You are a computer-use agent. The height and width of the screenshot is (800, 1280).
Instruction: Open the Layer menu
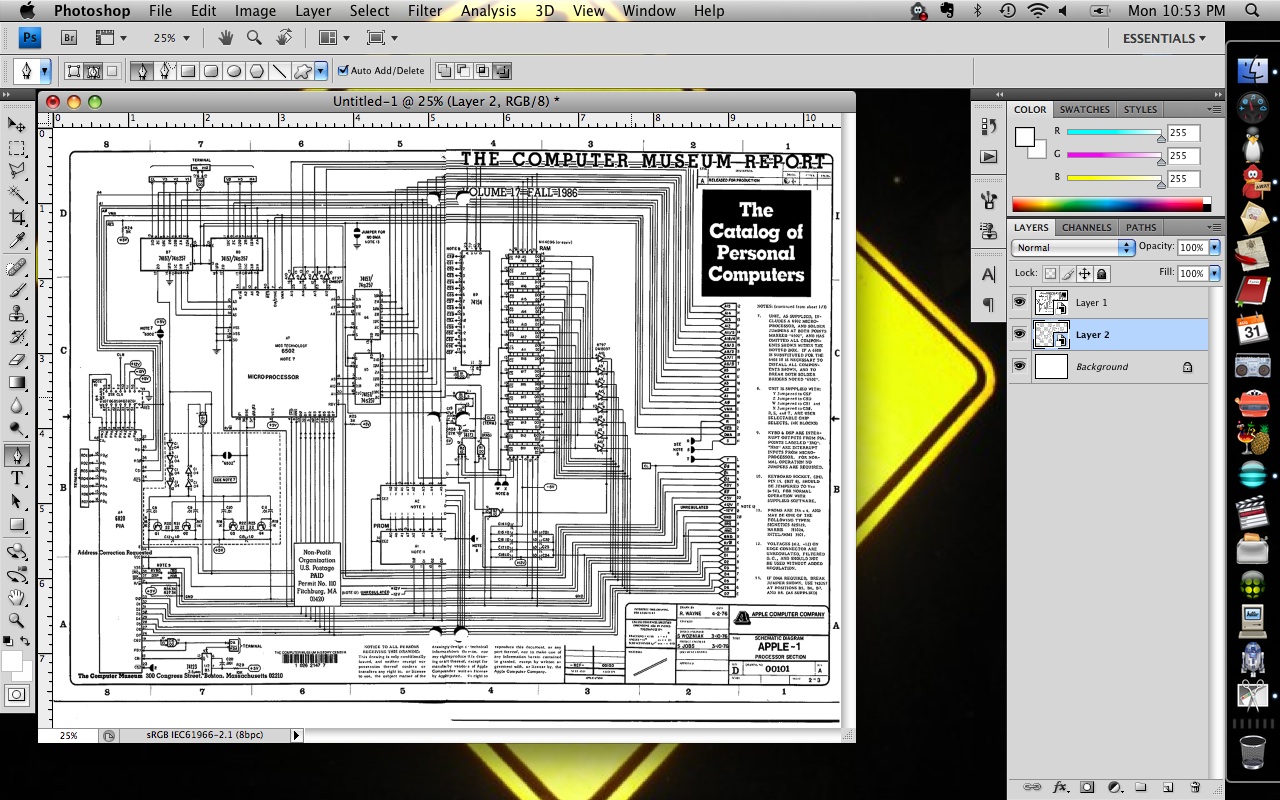click(x=313, y=11)
